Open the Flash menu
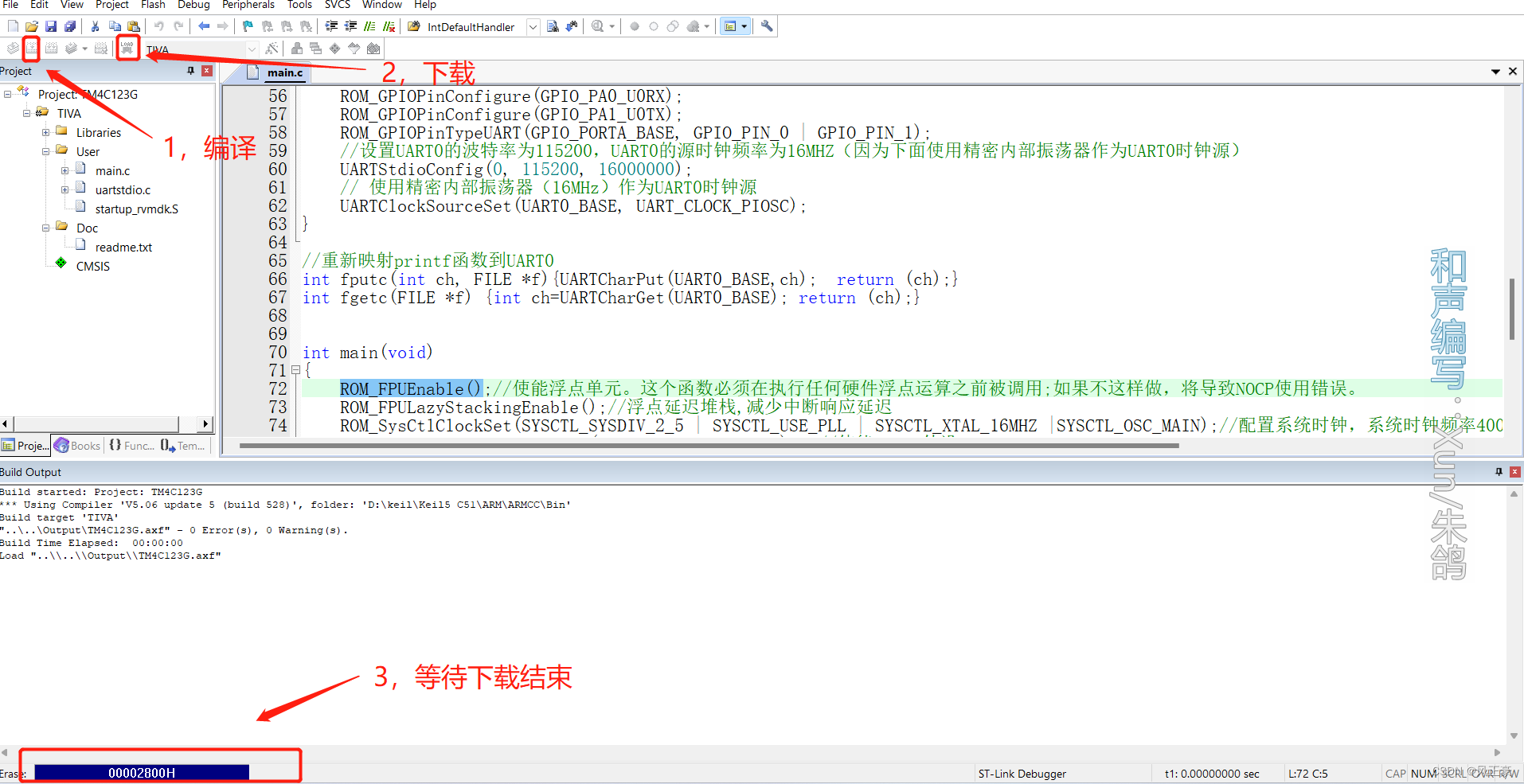Screen dimensions: 1524x784 click(x=153, y=5)
